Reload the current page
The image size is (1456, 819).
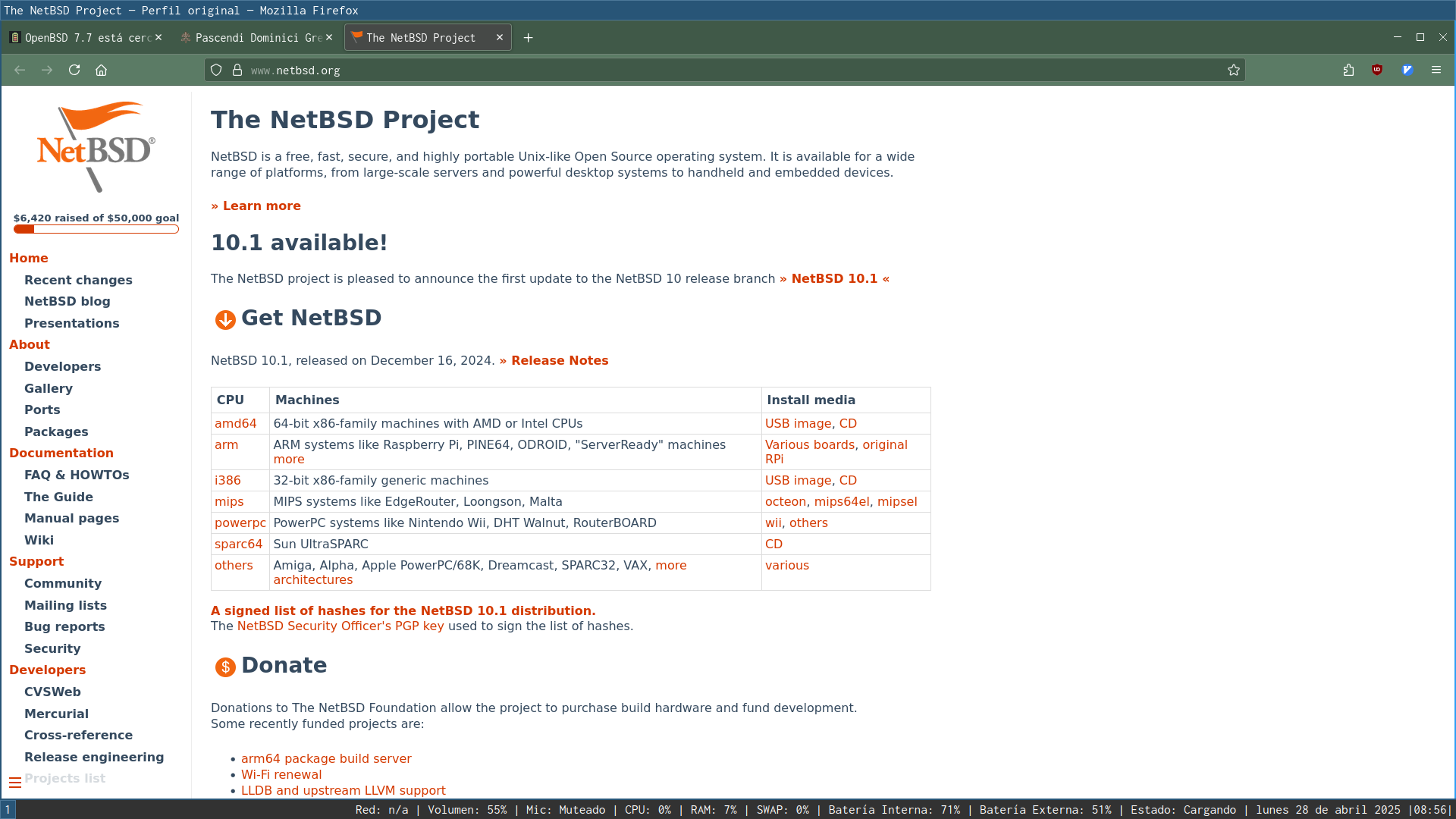[x=74, y=70]
